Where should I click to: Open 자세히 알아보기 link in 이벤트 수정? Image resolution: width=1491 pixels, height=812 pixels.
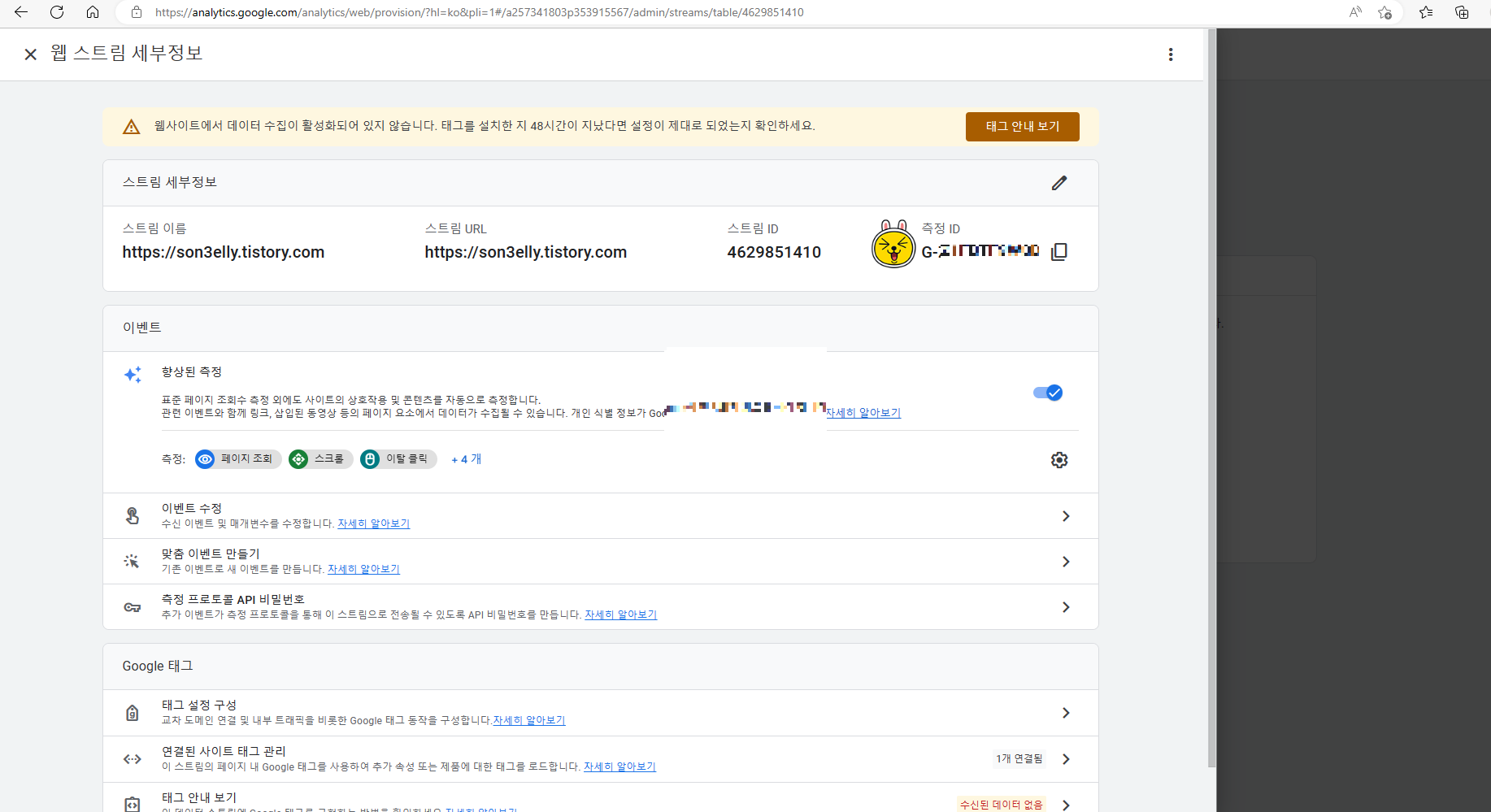click(374, 524)
